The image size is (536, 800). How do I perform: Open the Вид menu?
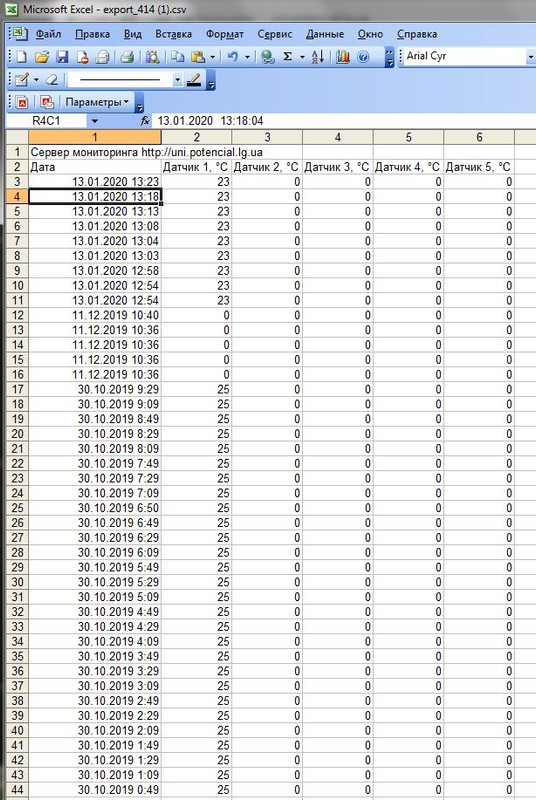133,34
